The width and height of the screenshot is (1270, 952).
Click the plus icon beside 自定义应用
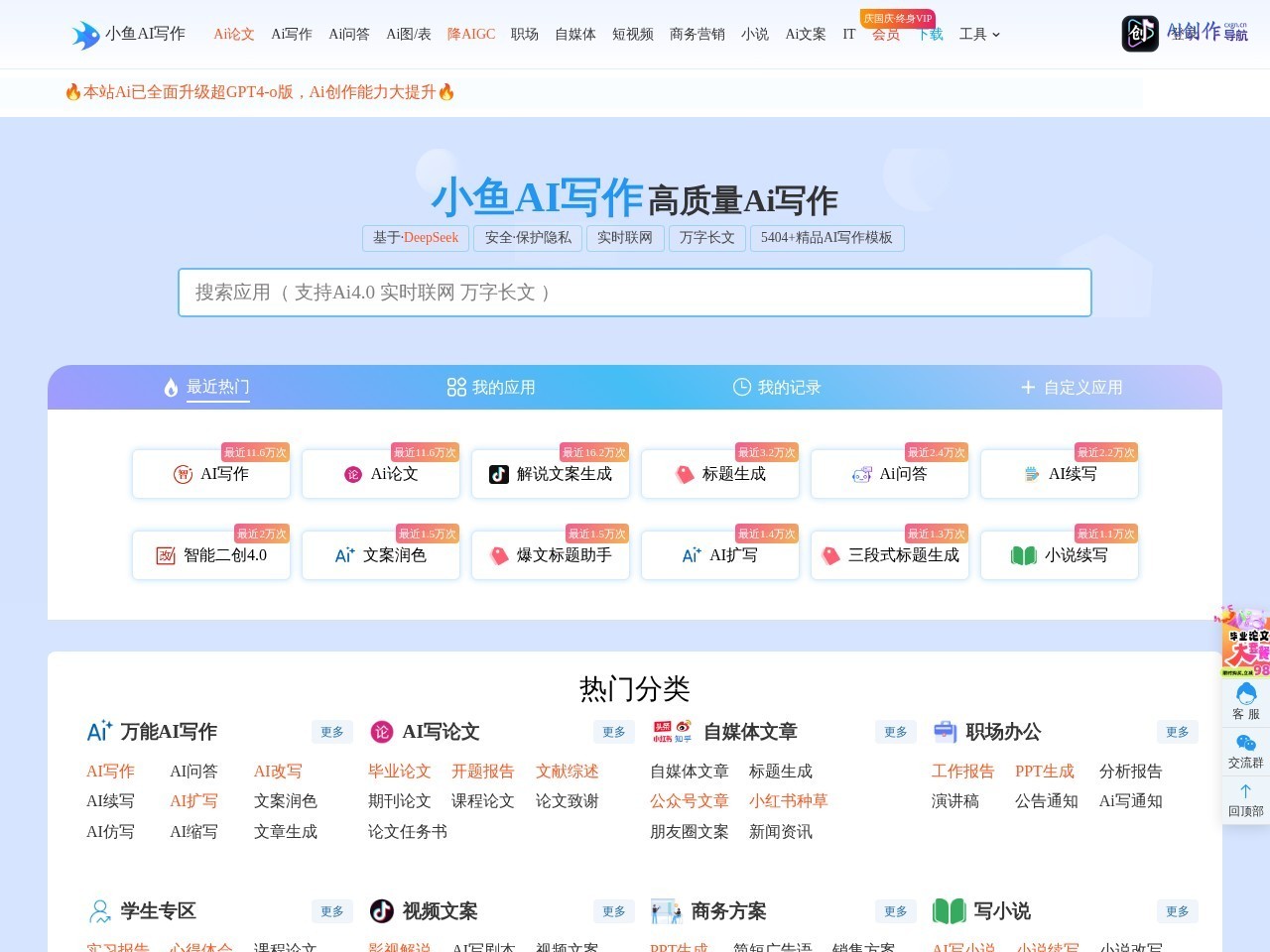[1028, 388]
